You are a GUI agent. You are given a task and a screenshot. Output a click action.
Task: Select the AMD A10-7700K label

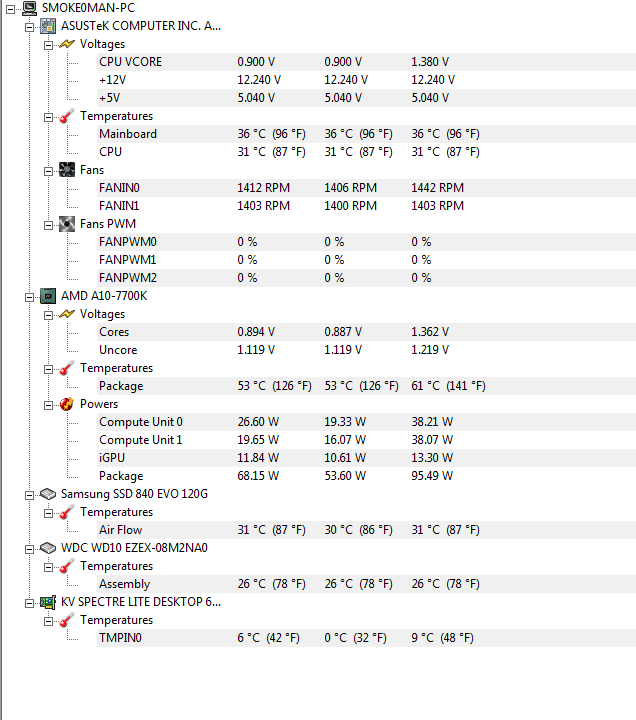(104, 296)
